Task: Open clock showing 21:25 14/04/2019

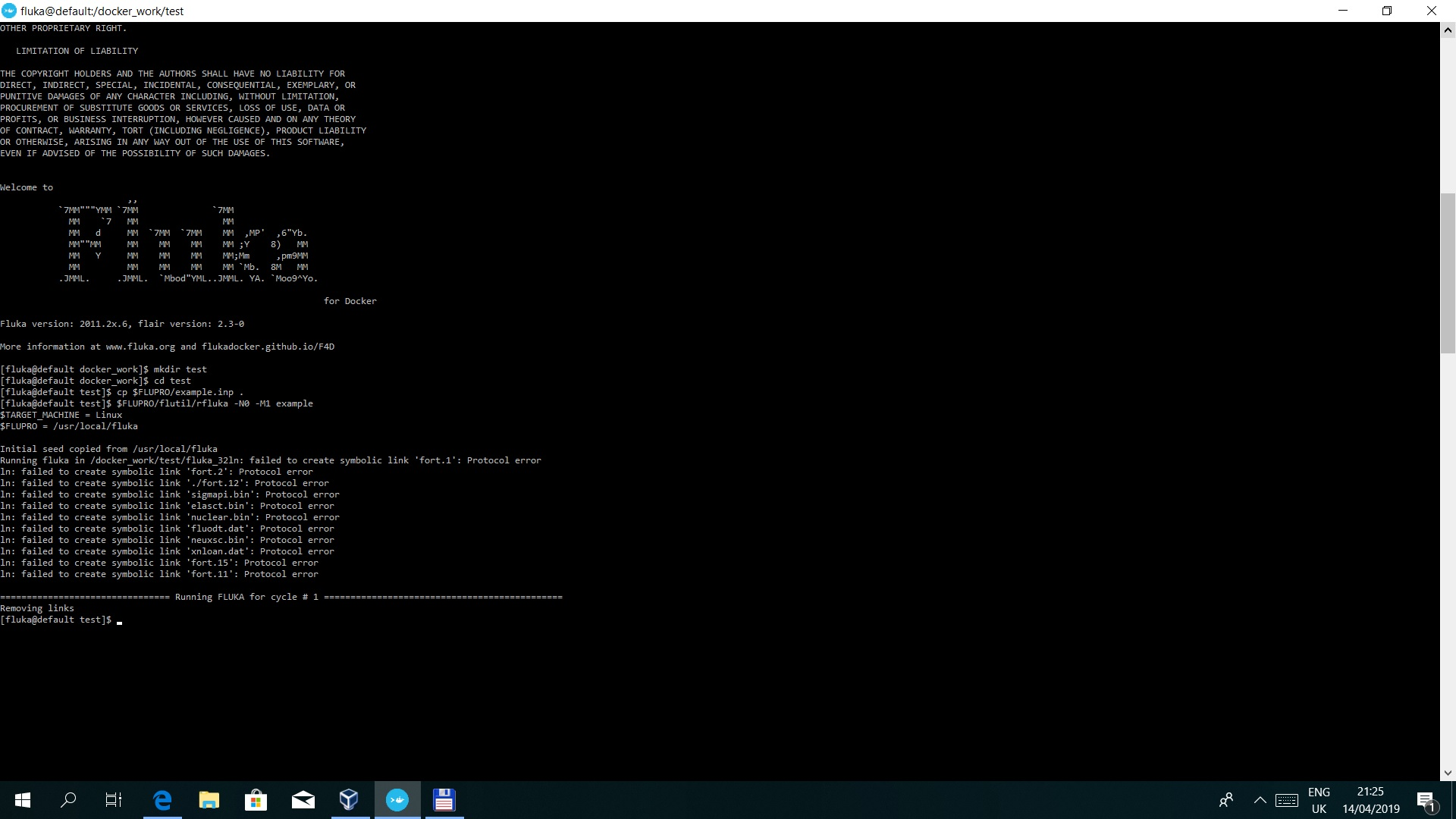Action: 1371,800
